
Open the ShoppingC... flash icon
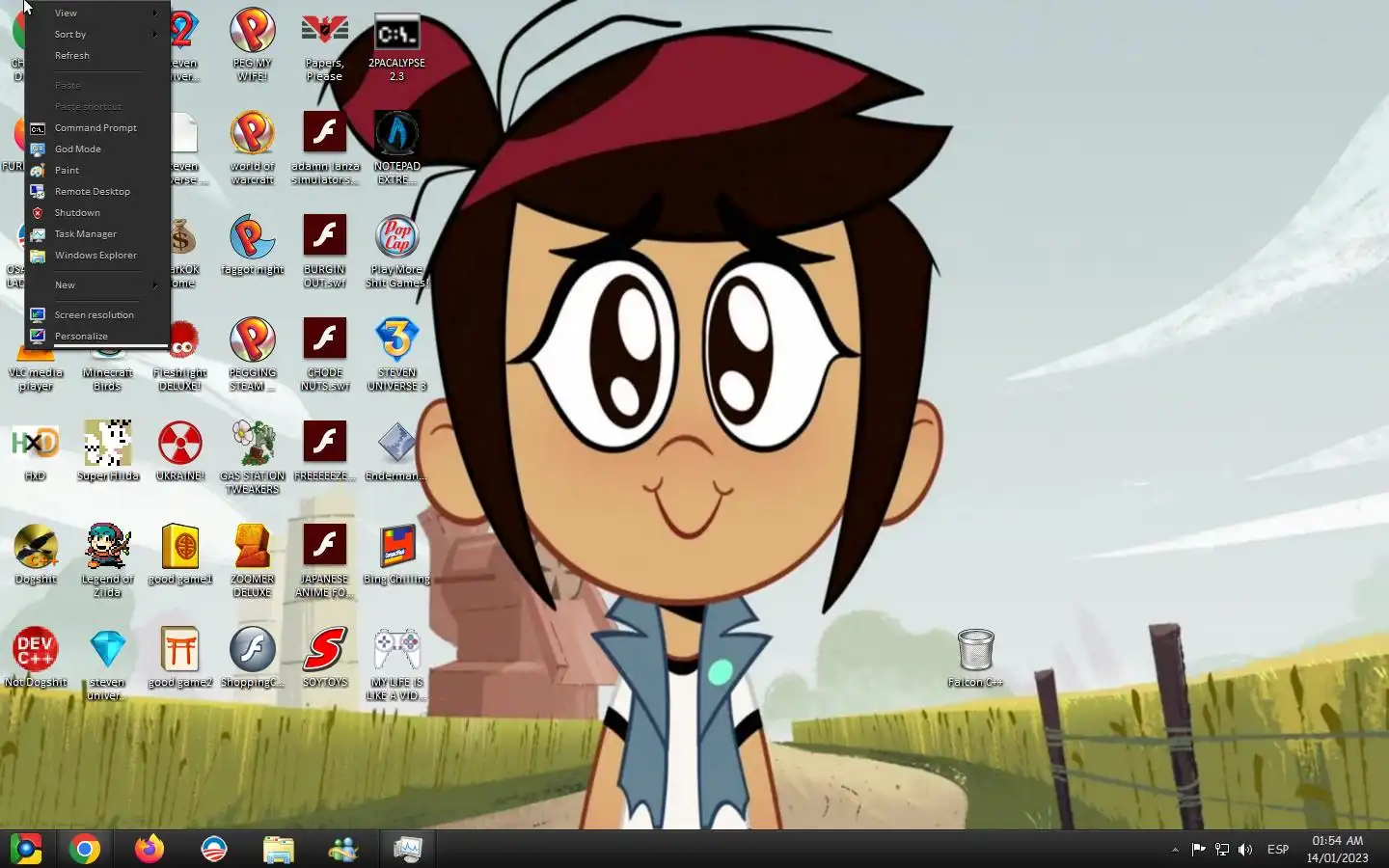tap(252, 657)
